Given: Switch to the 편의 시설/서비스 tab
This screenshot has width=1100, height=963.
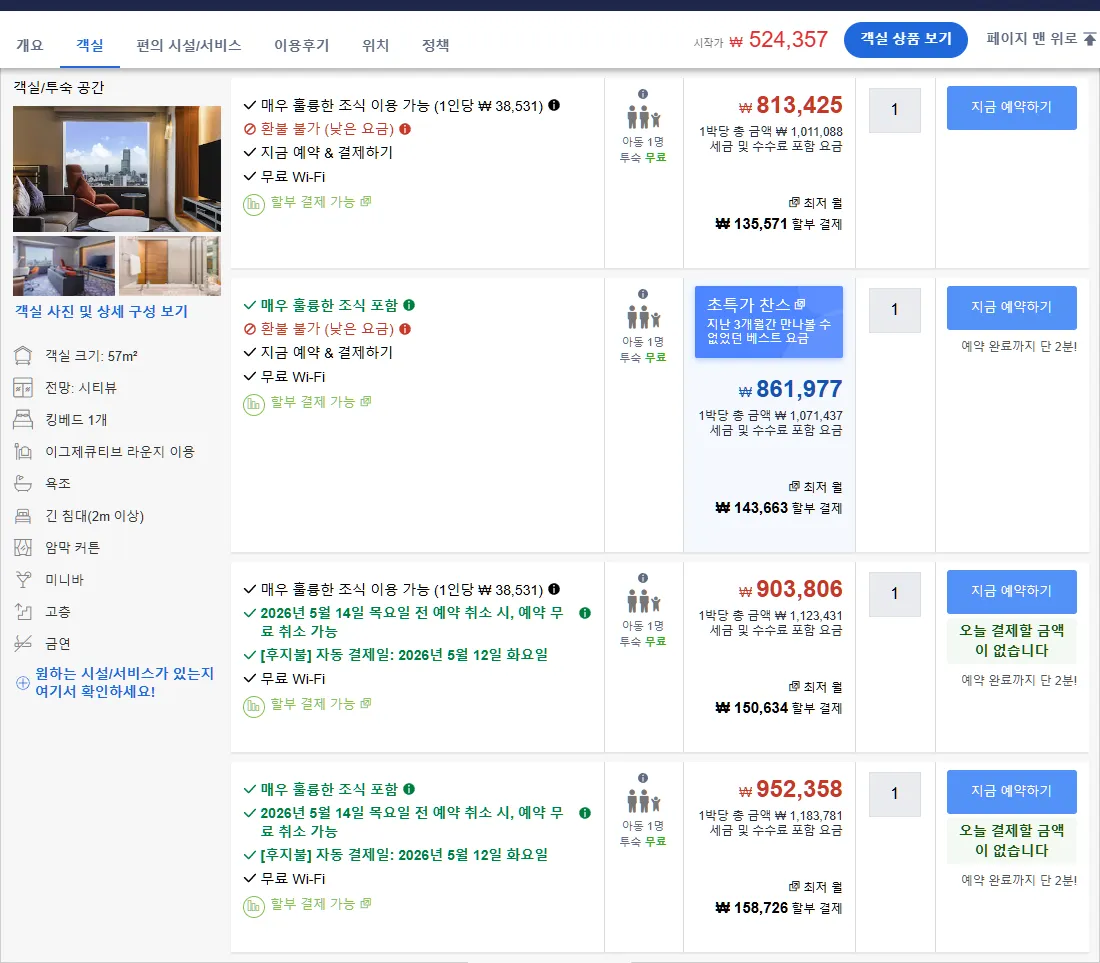Looking at the screenshot, I should tap(189, 46).
